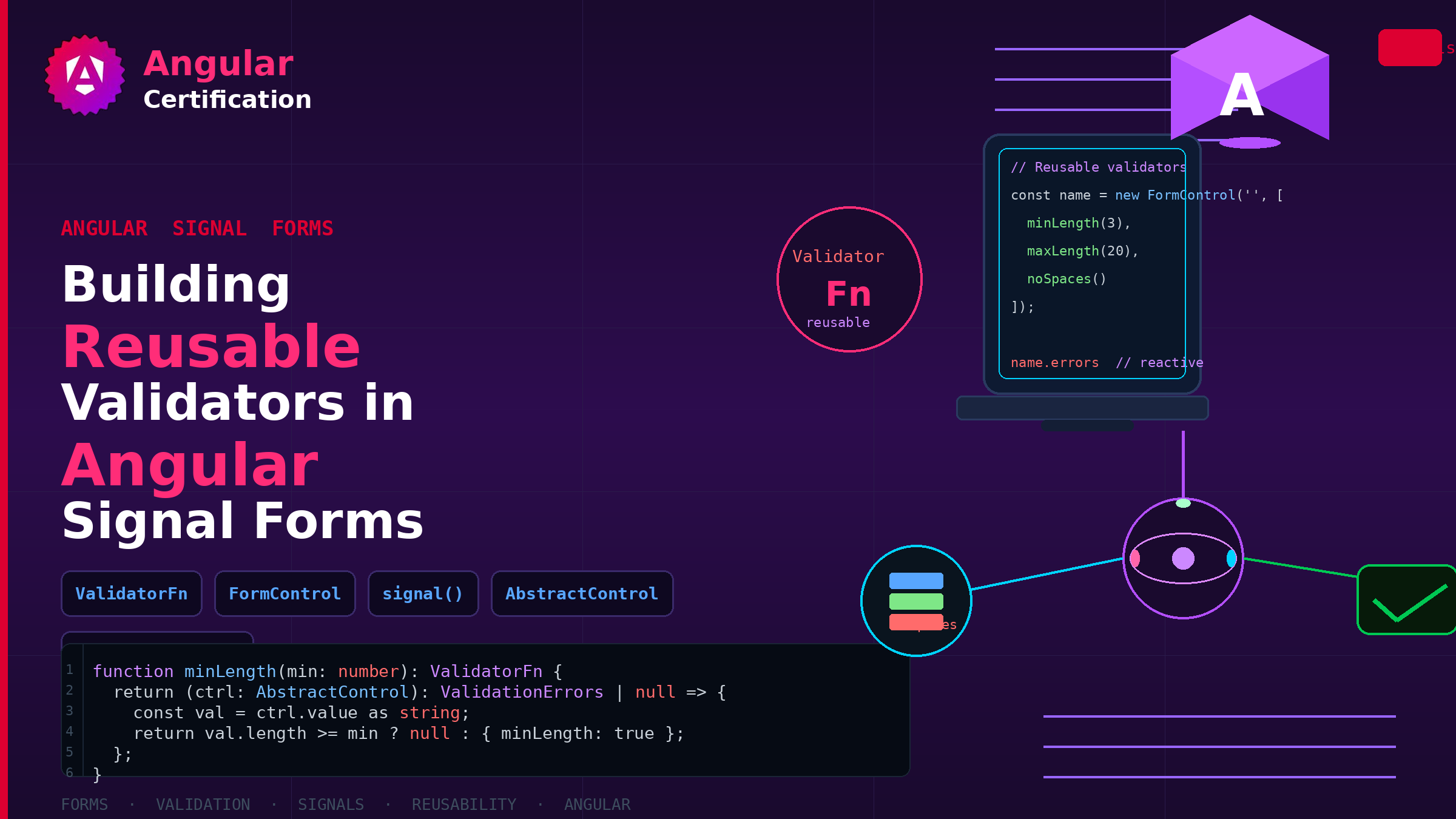Click the ANGULAR SIGNAL FORMS overline
The width and height of the screenshot is (1456, 819).
point(197,229)
